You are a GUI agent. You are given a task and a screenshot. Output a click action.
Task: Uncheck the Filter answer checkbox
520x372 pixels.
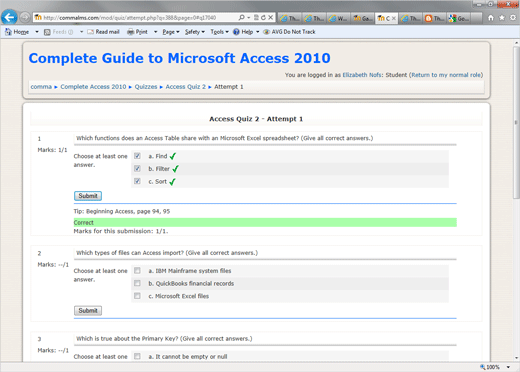137,169
